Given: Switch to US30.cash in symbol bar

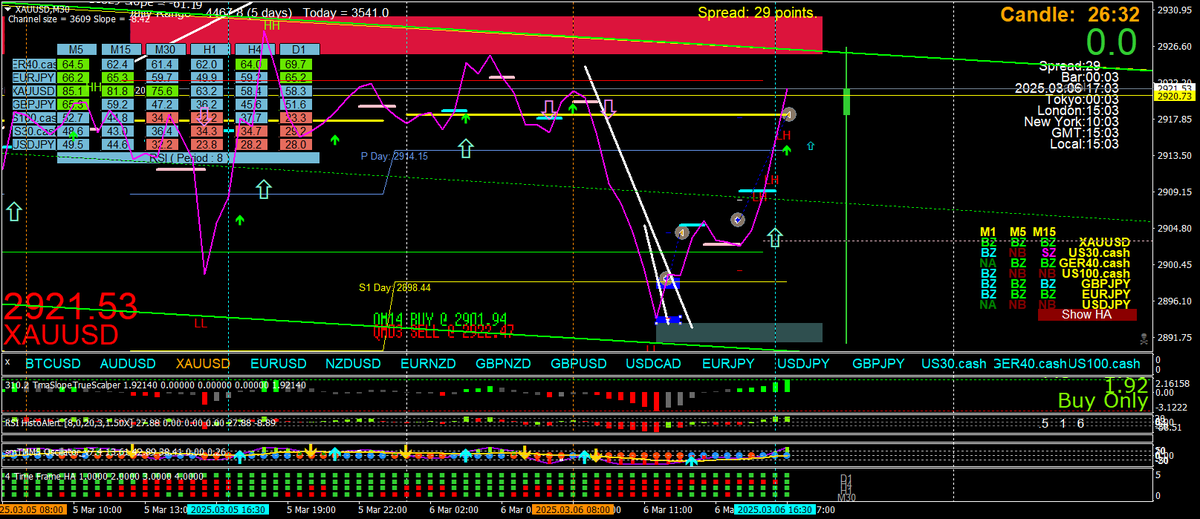Looking at the screenshot, I should pyautogui.click(x=954, y=364).
